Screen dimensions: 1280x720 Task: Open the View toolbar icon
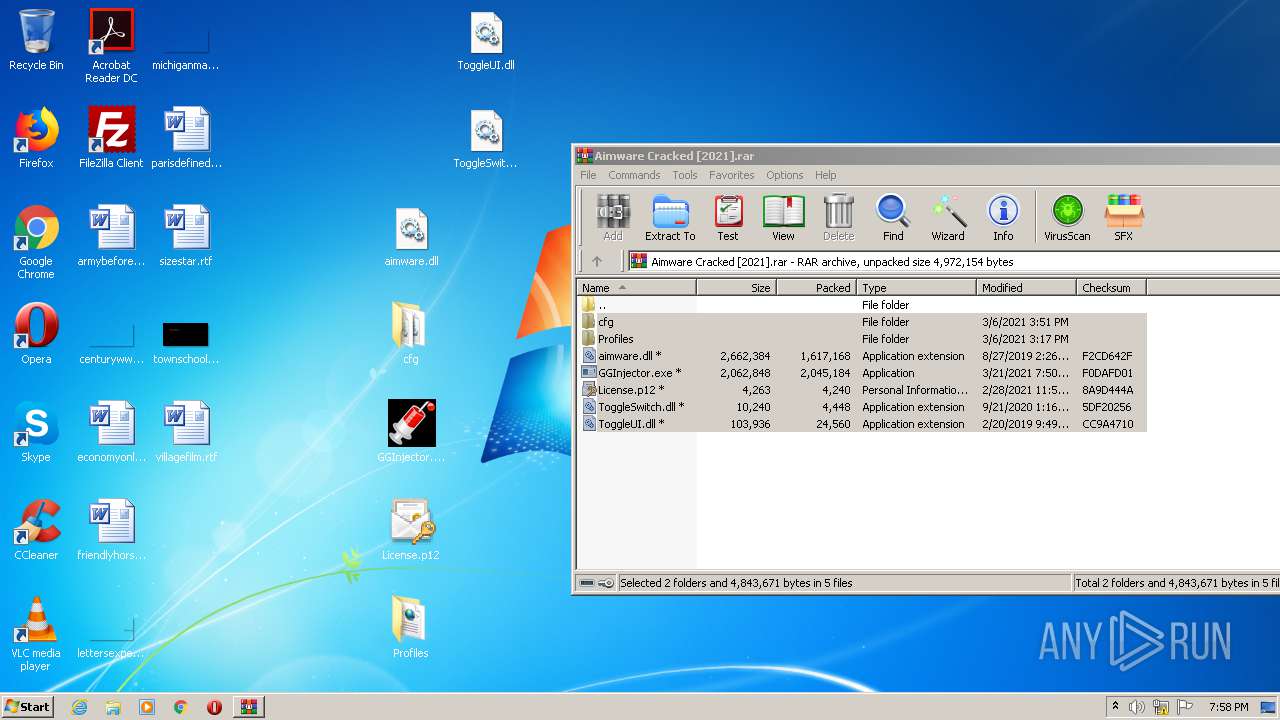pyautogui.click(x=783, y=218)
